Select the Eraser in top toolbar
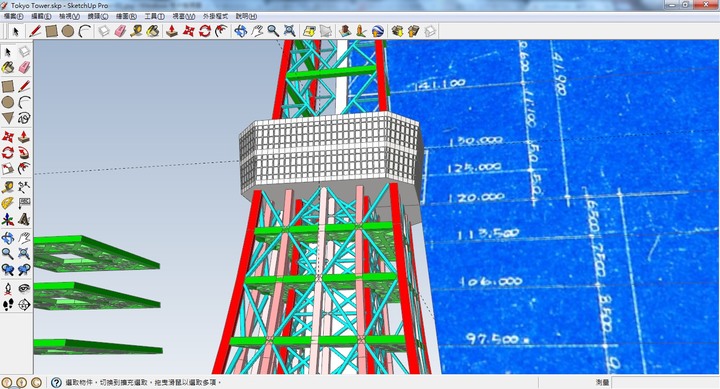The width and height of the screenshot is (720, 389). point(120,31)
